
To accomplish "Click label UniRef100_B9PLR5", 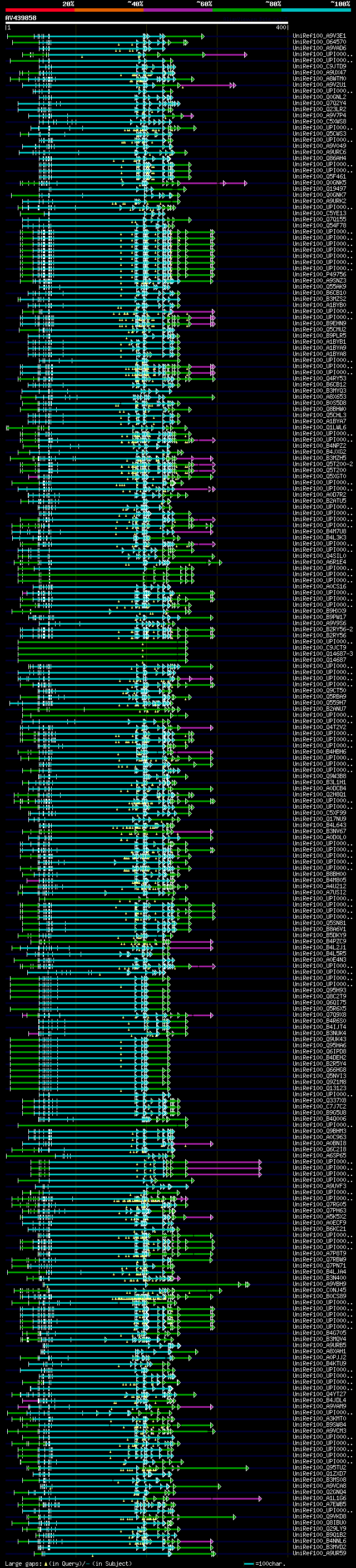I will (x=319, y=335).
